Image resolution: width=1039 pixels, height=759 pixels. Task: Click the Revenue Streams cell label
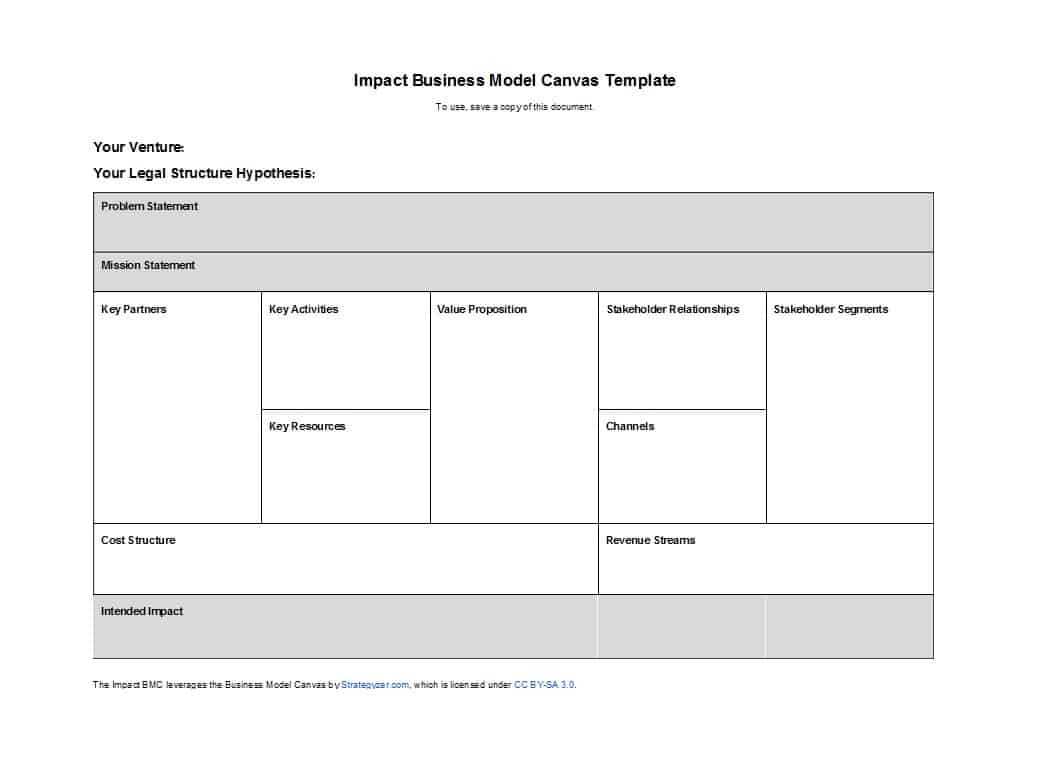pyautogui.click(x=650, y=540)
